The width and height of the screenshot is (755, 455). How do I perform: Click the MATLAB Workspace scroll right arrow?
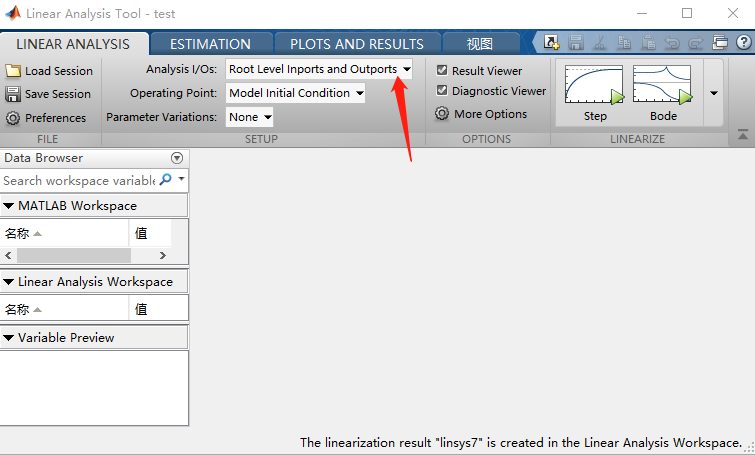163,255
